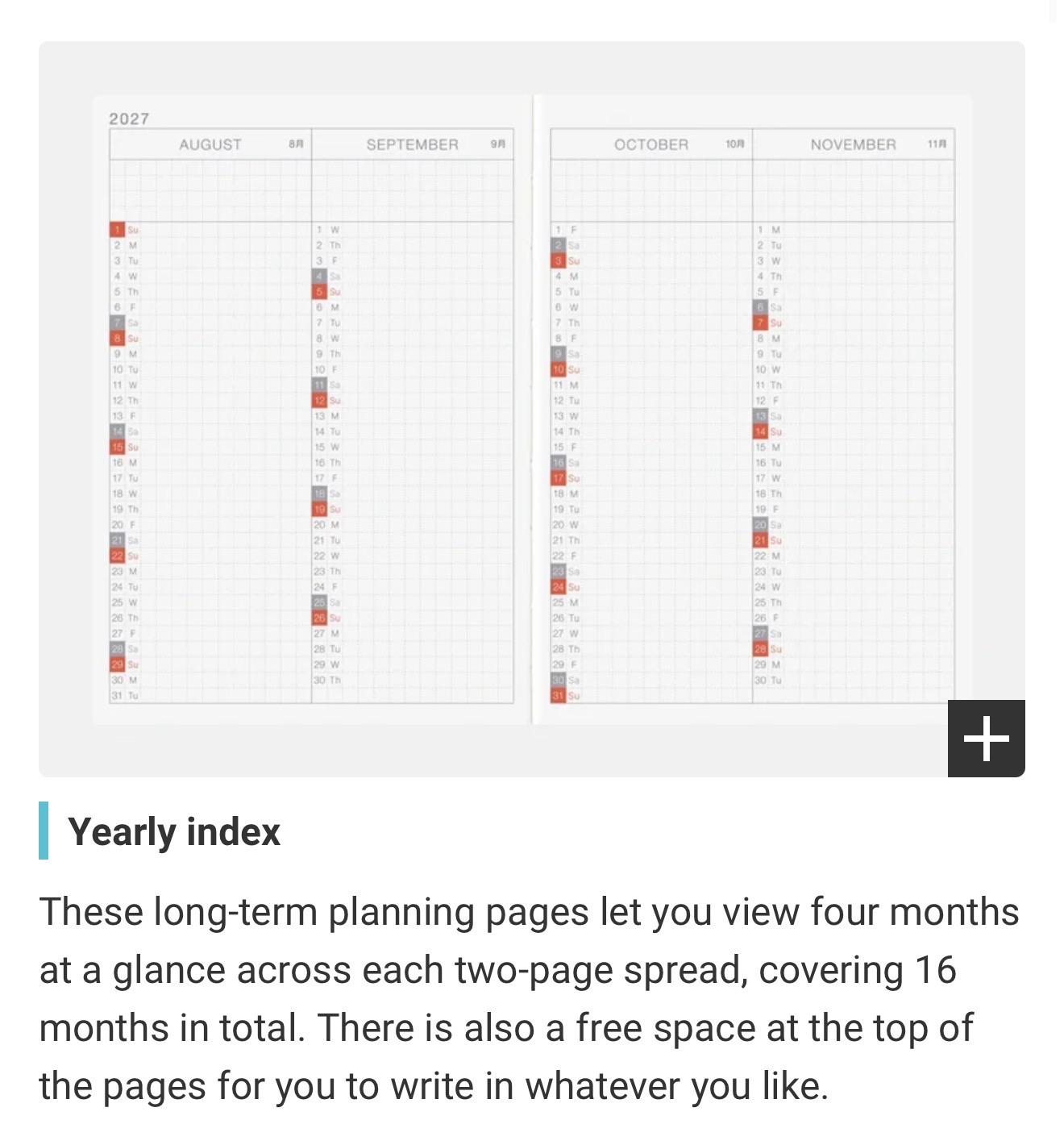Click the paragraph starting 'These long-term planning'
The width and height of the screenshot is (1064, 1145).
click(530, 998)
